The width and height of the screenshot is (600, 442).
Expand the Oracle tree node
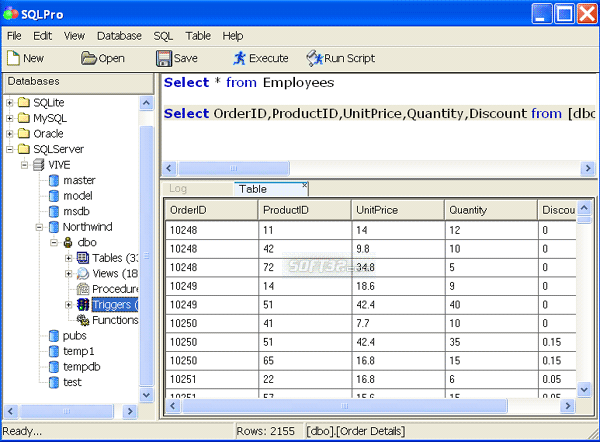pyautogui.click(x=10, y=134)
